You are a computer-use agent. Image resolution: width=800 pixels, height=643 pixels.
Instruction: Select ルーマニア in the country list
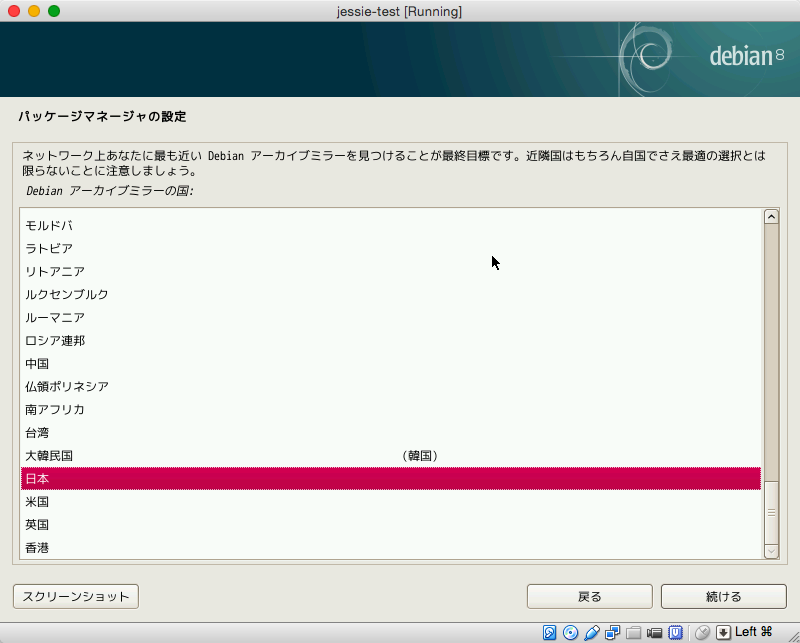pos(391,317)
